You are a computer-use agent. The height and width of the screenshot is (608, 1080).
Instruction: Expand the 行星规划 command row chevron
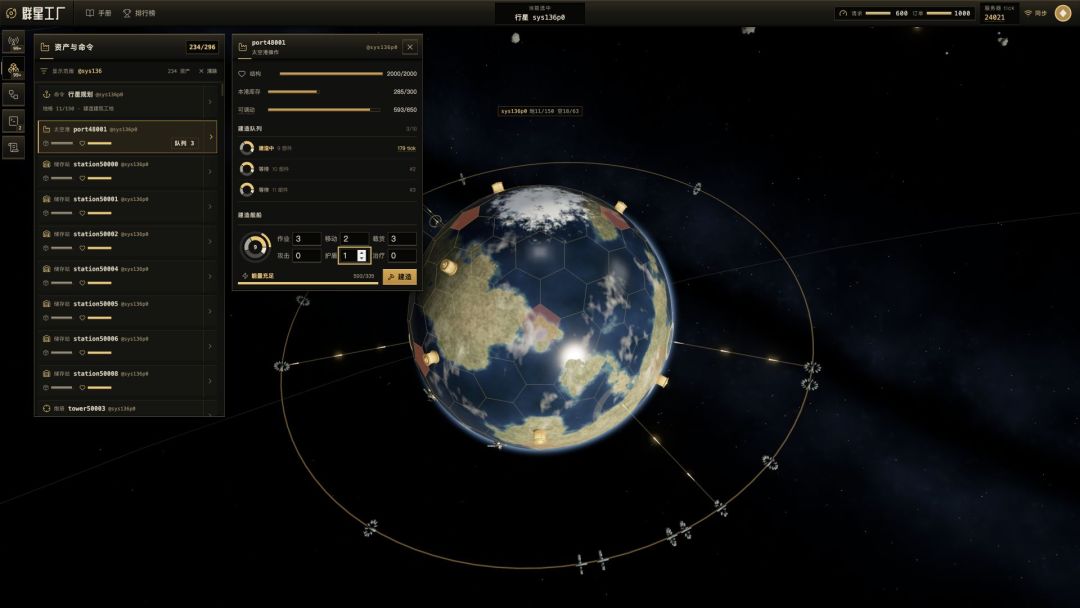pos(210,101)
